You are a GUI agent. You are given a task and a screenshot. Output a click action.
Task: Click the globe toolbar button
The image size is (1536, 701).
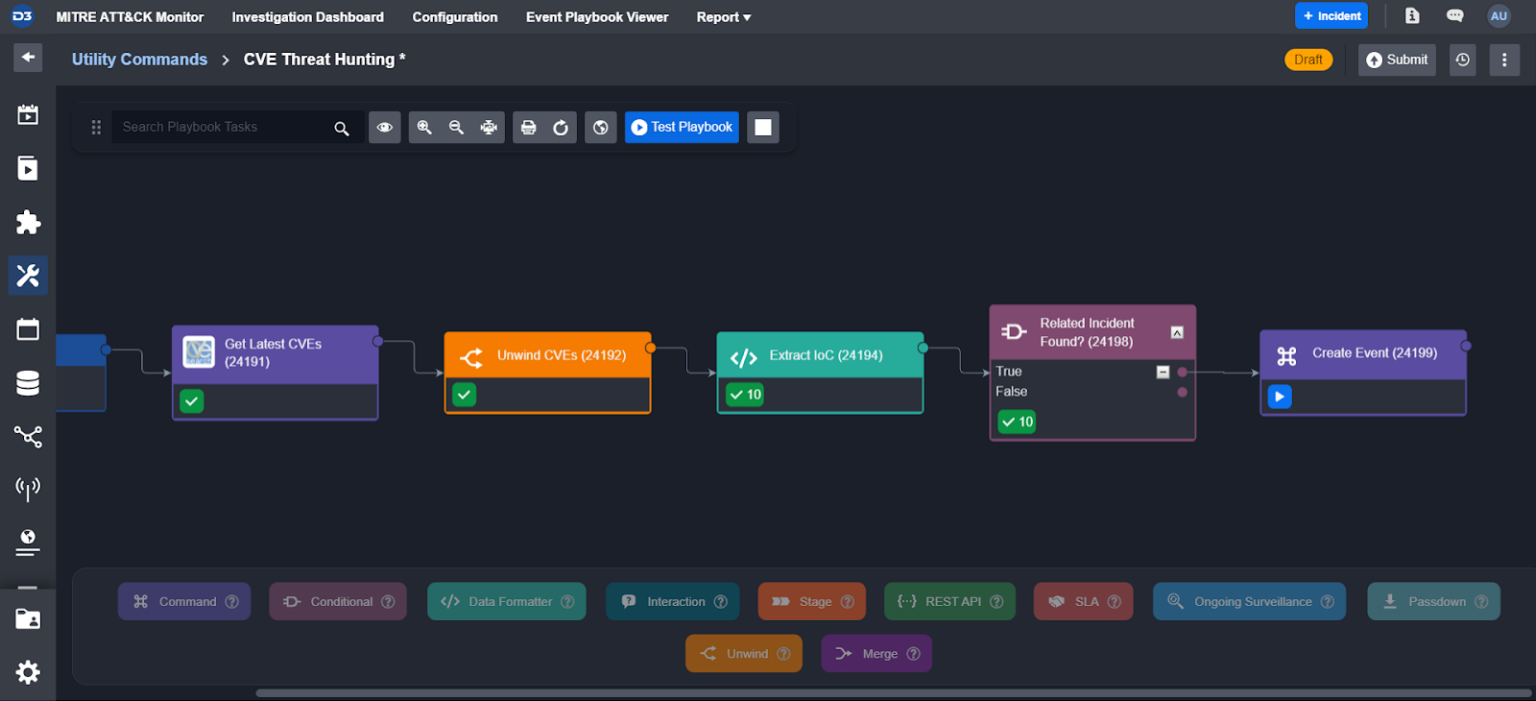(x=601, y=127)
